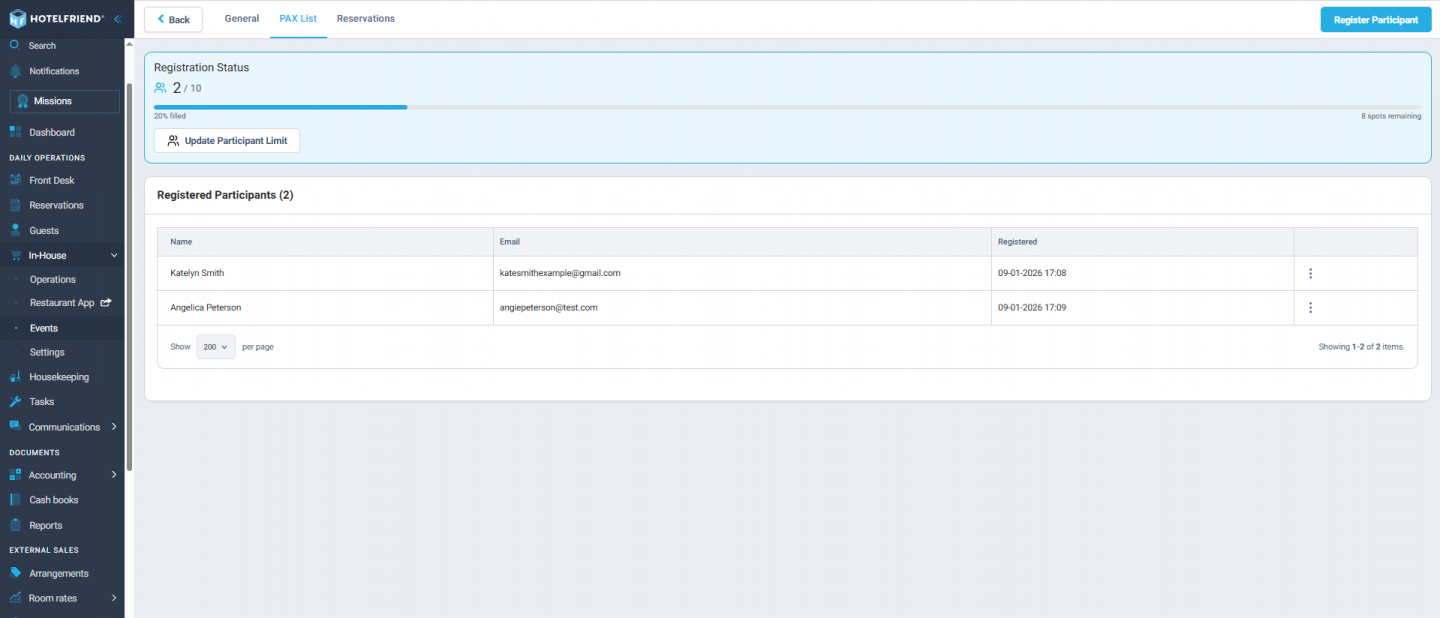Open actions menu for Angelica Peterson

(1310, 307)
